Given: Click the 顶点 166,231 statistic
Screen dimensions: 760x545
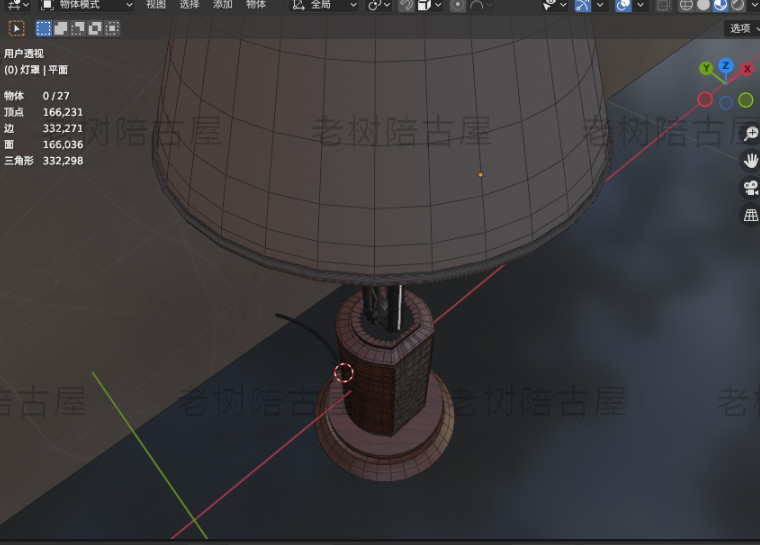Looking at the screenshot, I should coord(44,112).
